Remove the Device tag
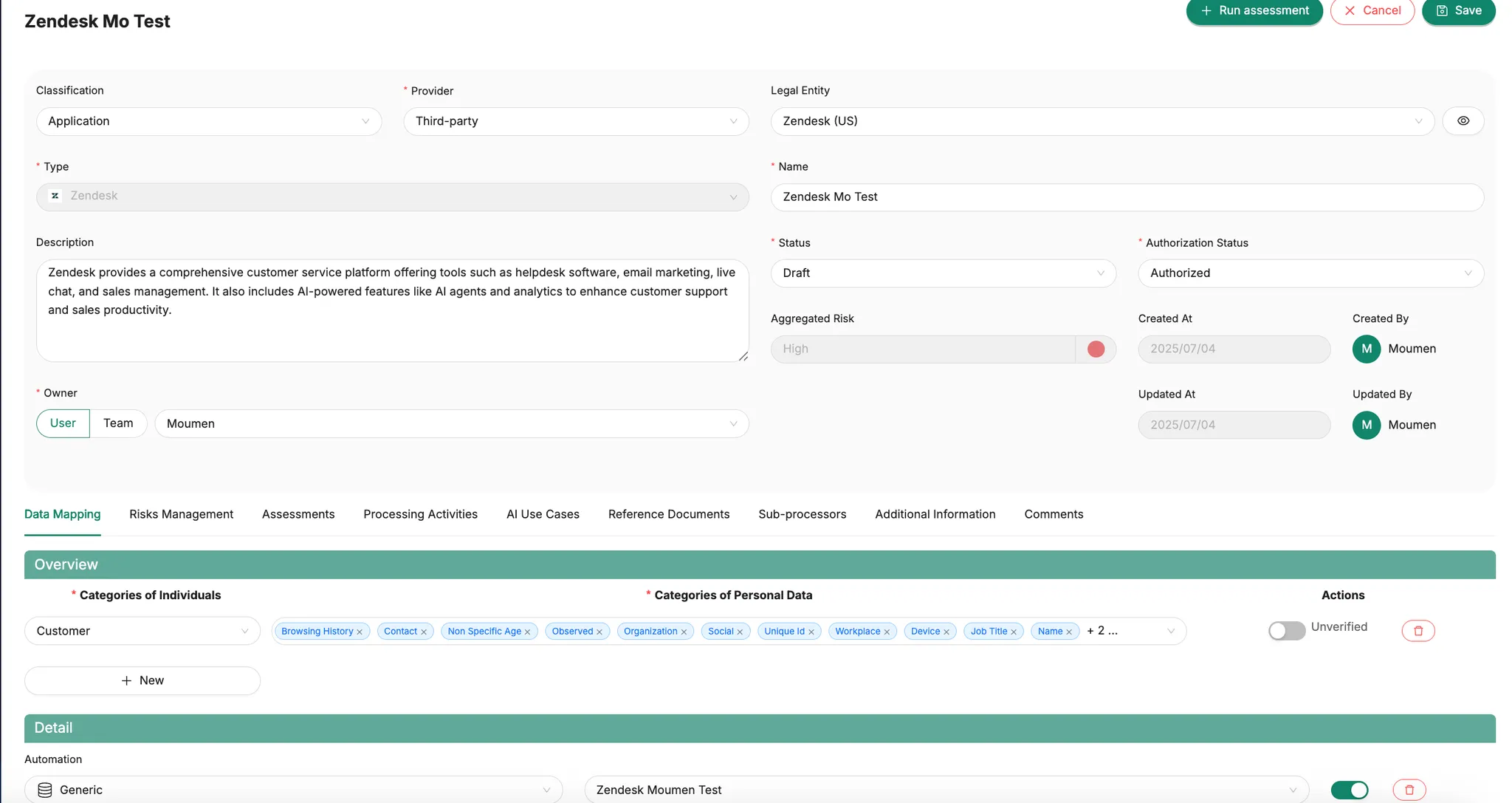This screenshot has height=803, width=1512. [946, 632]
